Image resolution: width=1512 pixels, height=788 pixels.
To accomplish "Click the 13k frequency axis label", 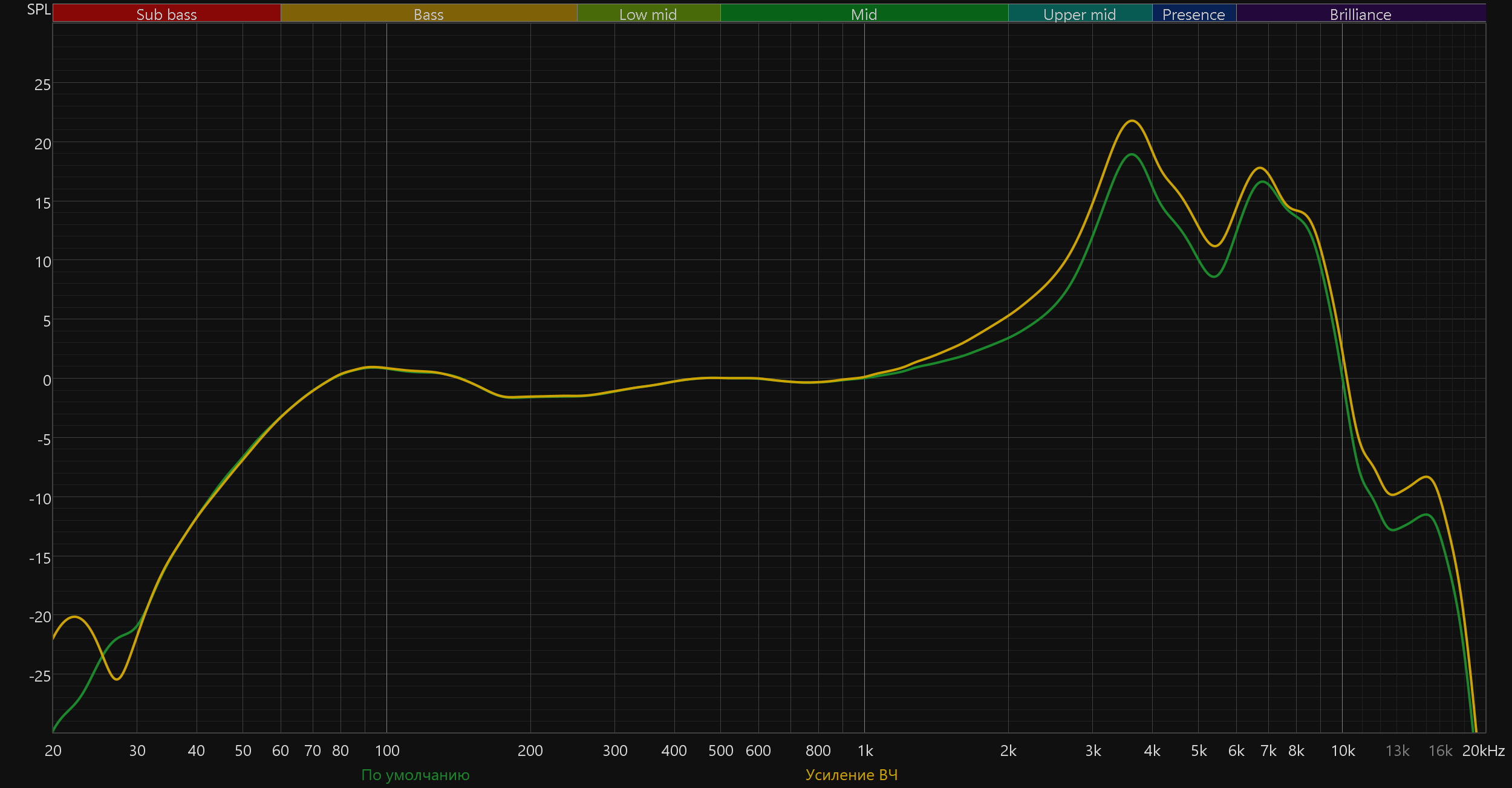I will (1397, 751).
